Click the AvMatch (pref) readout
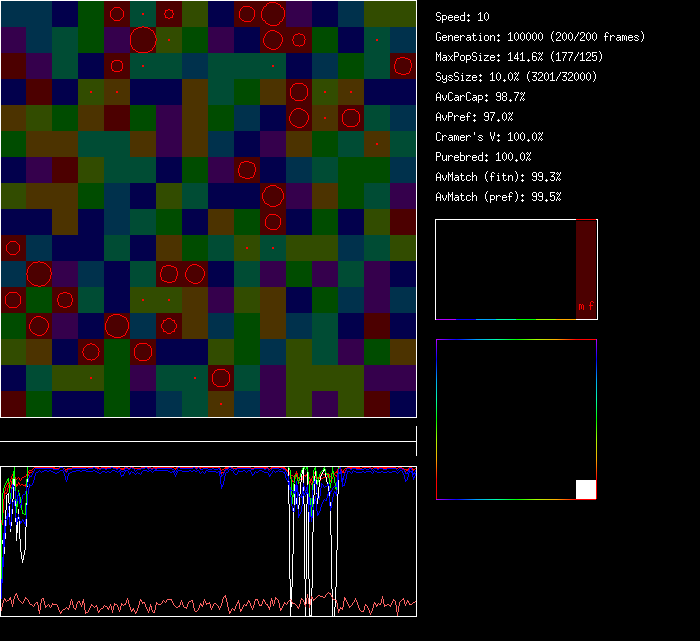Viewport: 700px width, 641px height. 498,197
